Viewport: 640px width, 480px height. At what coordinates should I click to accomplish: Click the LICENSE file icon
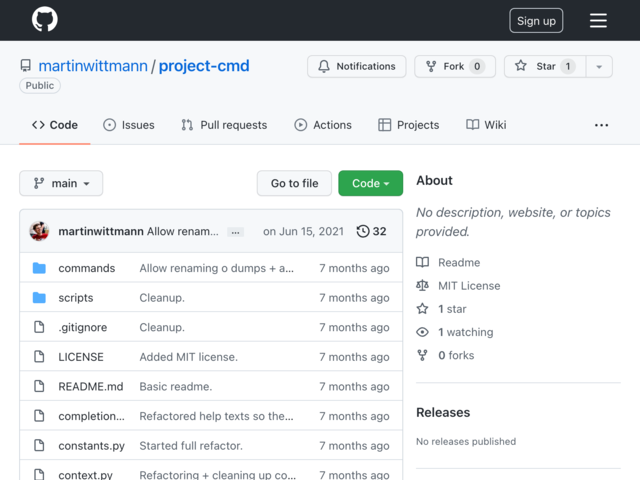pos(39,356)
